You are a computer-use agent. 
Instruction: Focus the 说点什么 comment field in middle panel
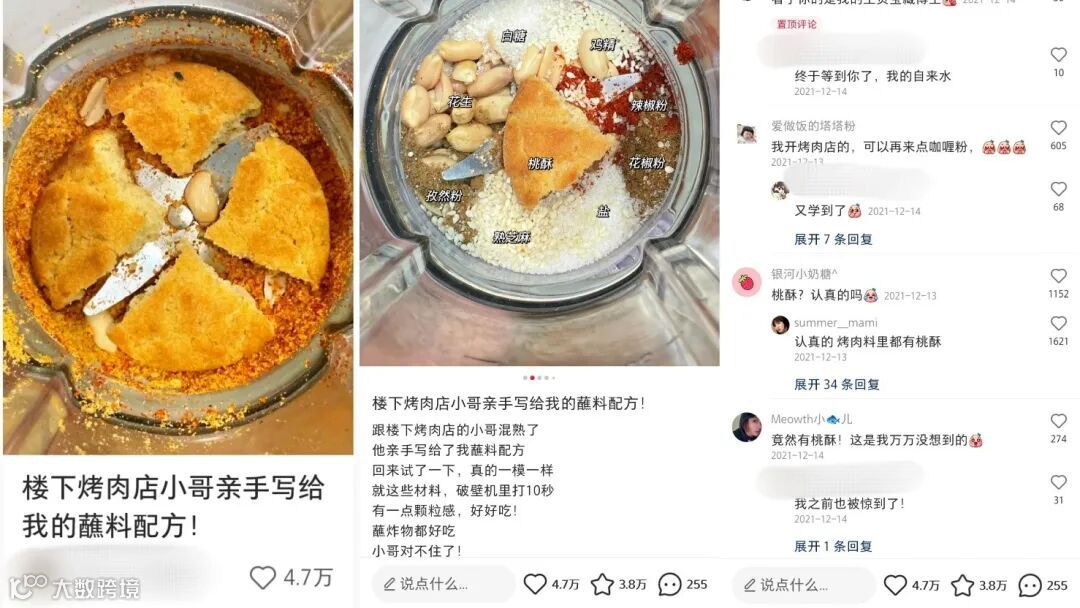pyautogui.click(x=444, y=584)
